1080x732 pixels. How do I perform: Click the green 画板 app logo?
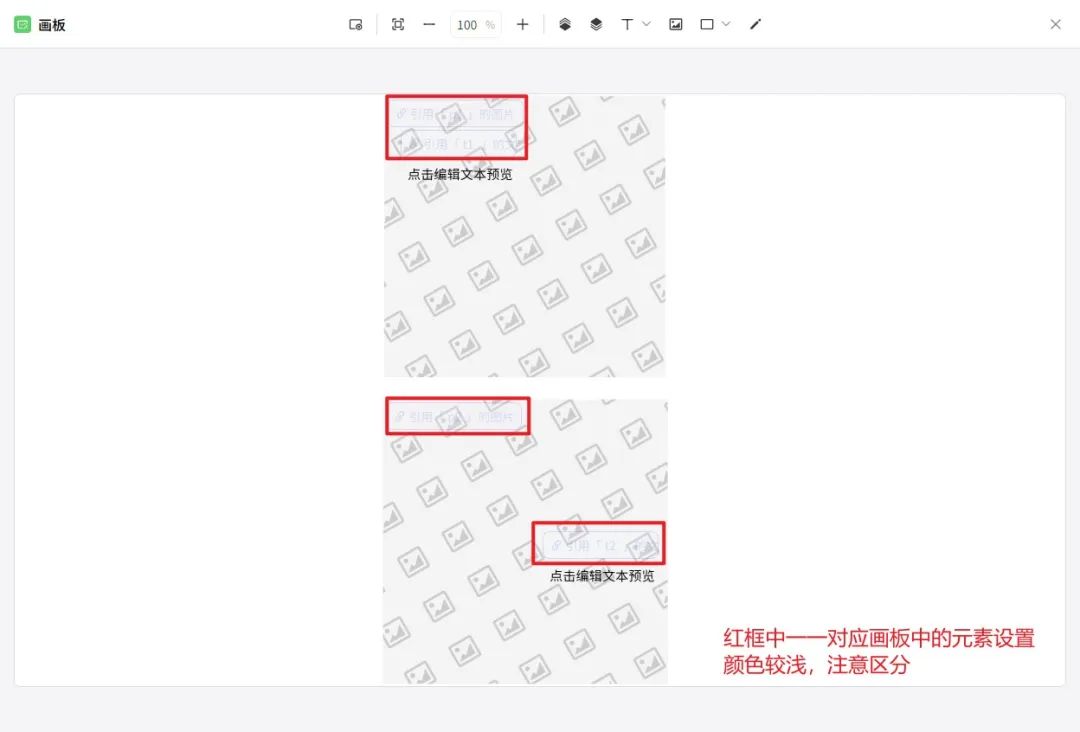pyautogui.click(x=22, y=25)
